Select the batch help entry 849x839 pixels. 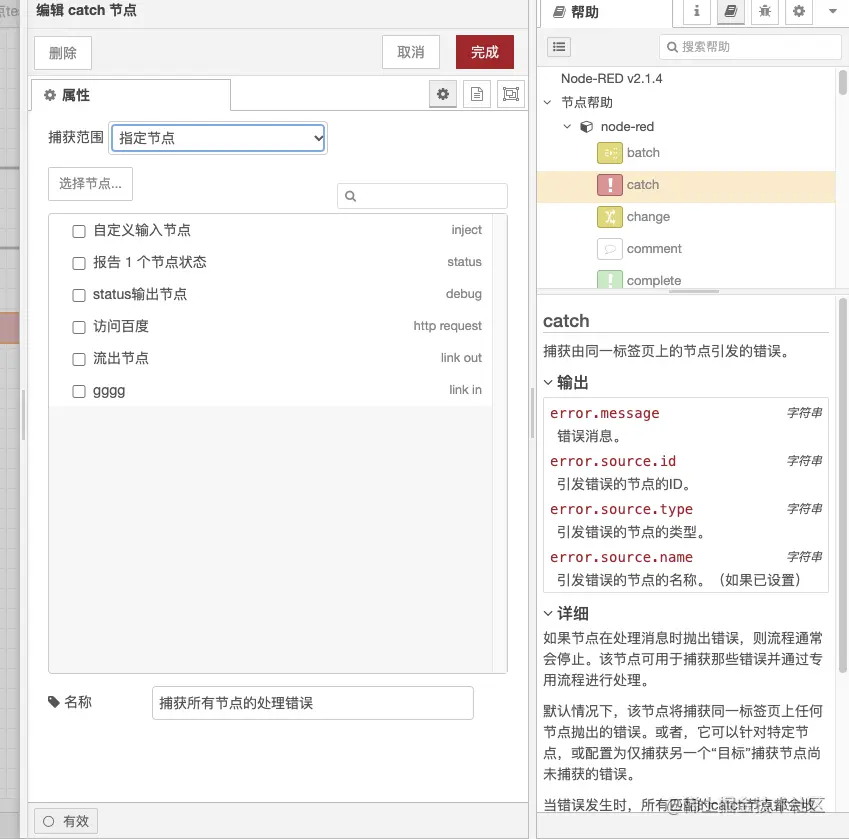click(x=686, y=153)
